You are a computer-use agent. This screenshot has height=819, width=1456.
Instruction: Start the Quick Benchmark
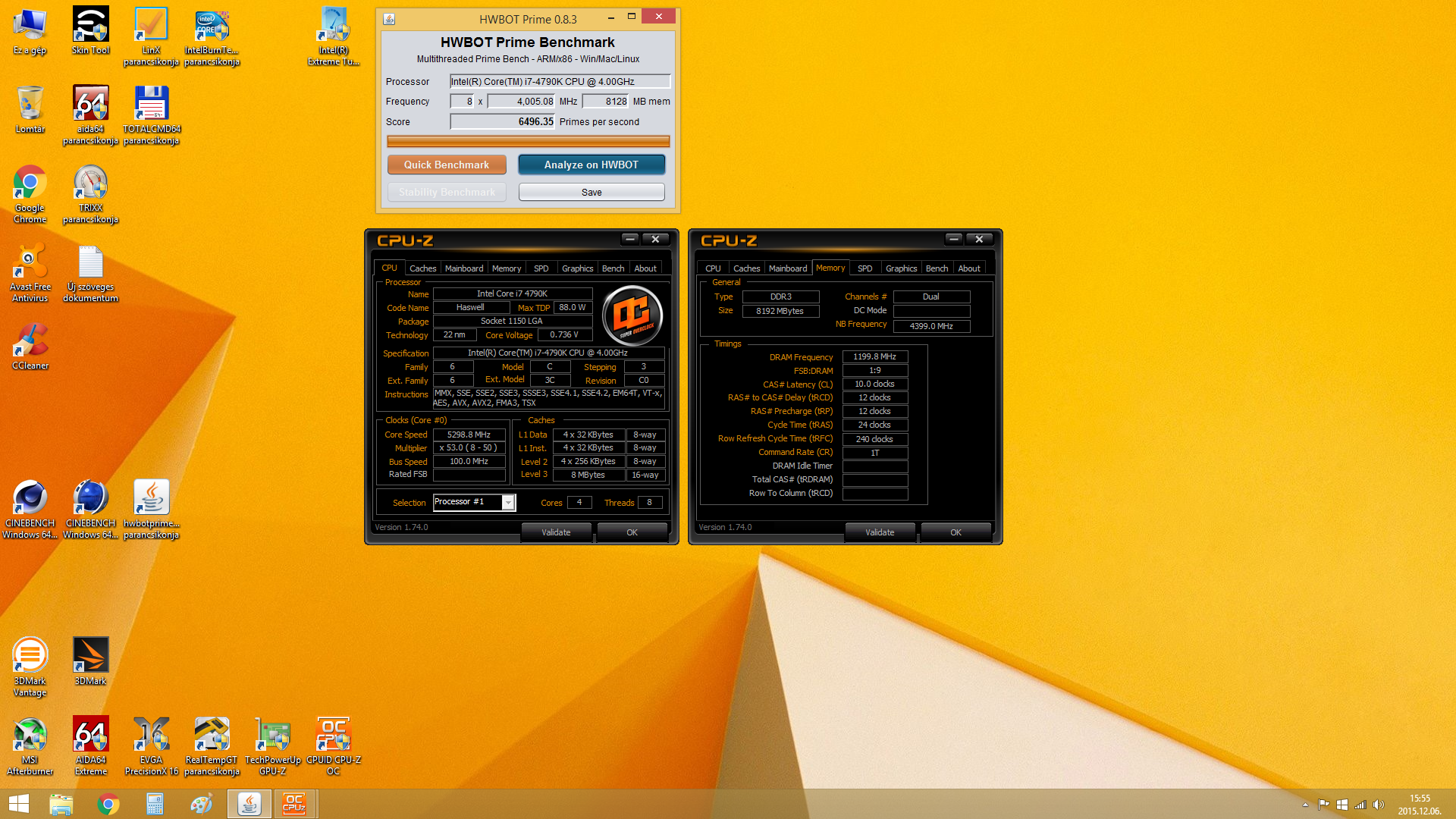(447, 165)
